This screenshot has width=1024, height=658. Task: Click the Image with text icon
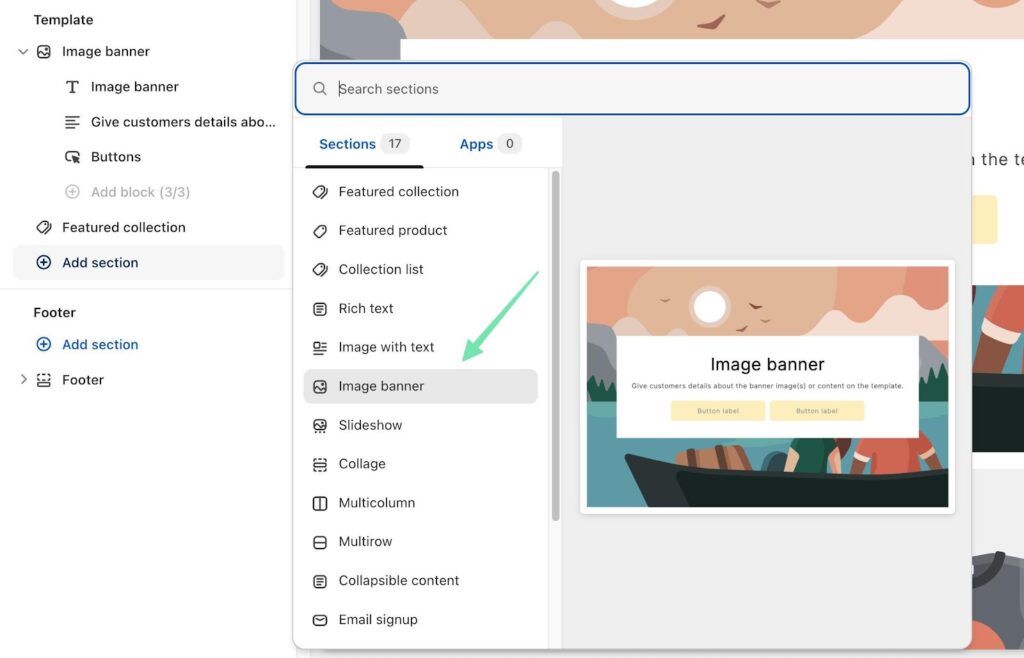tap(320, 348)
